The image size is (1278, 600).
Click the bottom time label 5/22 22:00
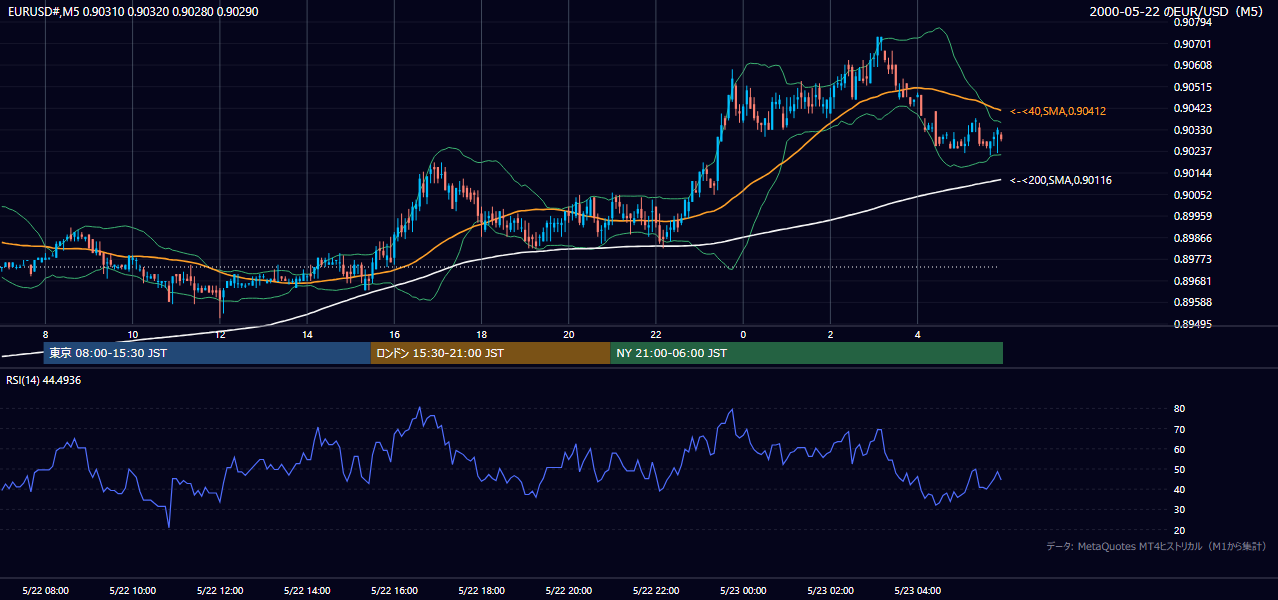(x=656, y=591)
